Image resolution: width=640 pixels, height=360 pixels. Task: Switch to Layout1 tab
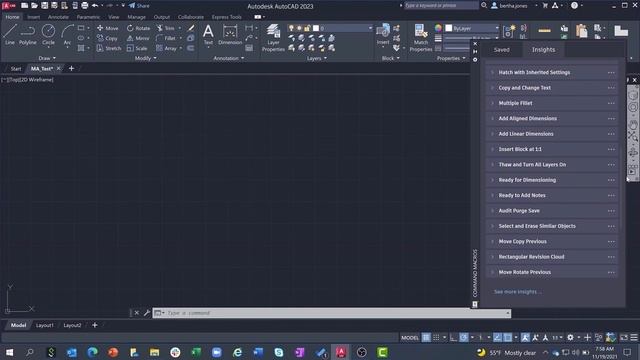[44, 325]
